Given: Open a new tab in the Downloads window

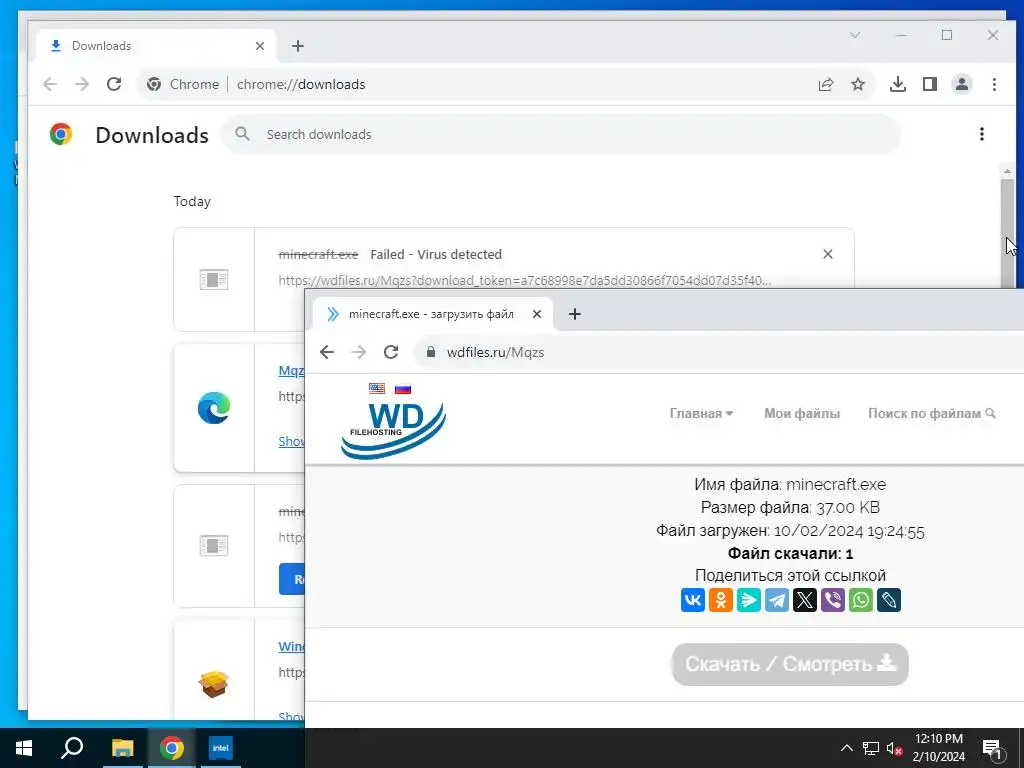Looking at the screenshot, I should [298, 46].
